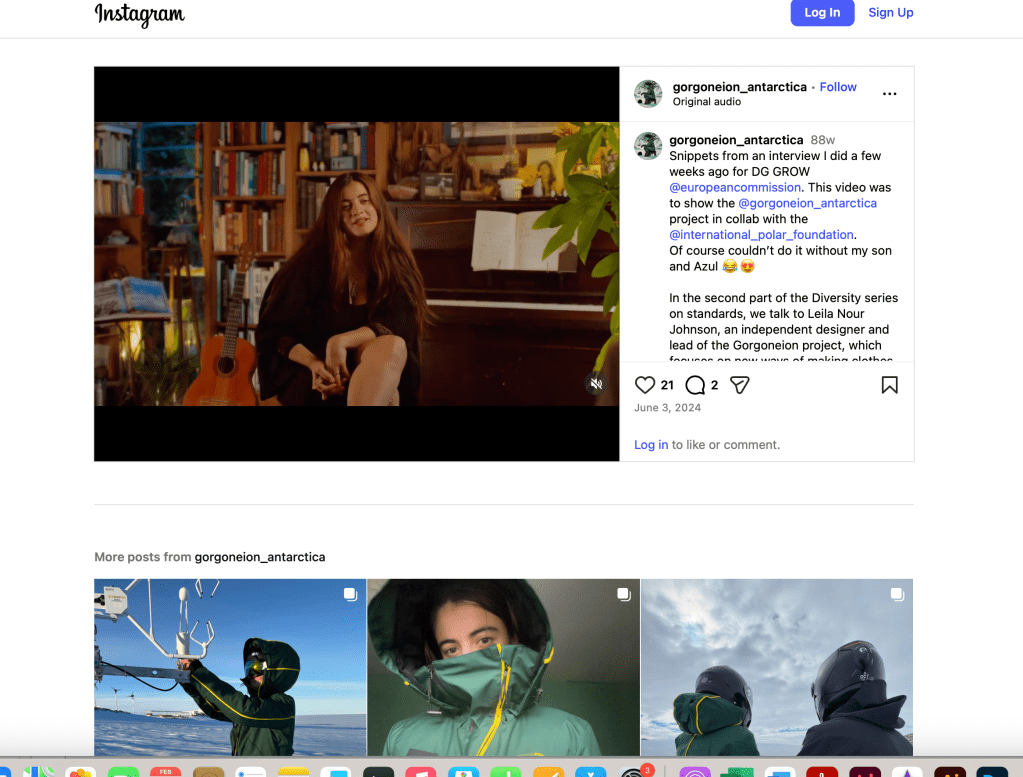Image resolution: width=1023 pixels, height=777 pixels.
Task: Open the green hooded jacket close-up thumbnail
Action: pyautogui.click(x=503, y=667)
